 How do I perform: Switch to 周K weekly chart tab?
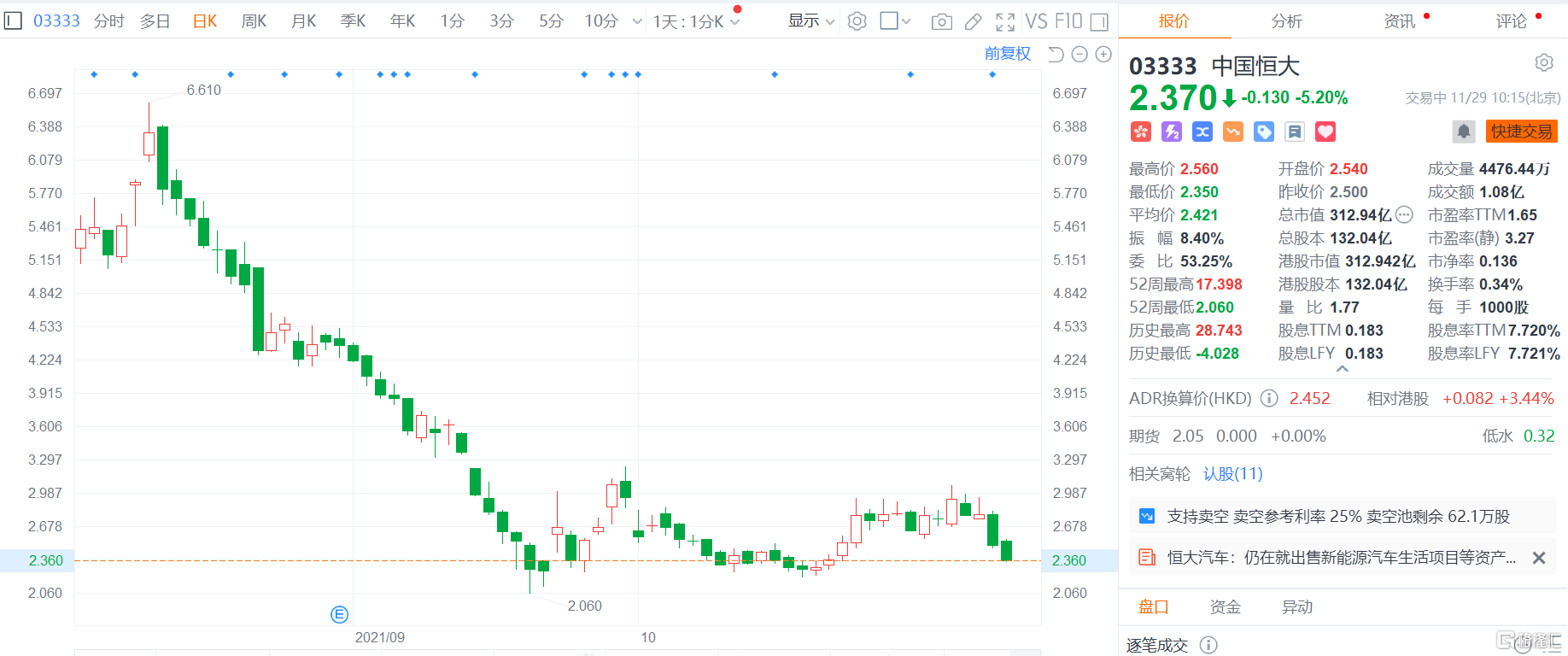tap(254, 21)
